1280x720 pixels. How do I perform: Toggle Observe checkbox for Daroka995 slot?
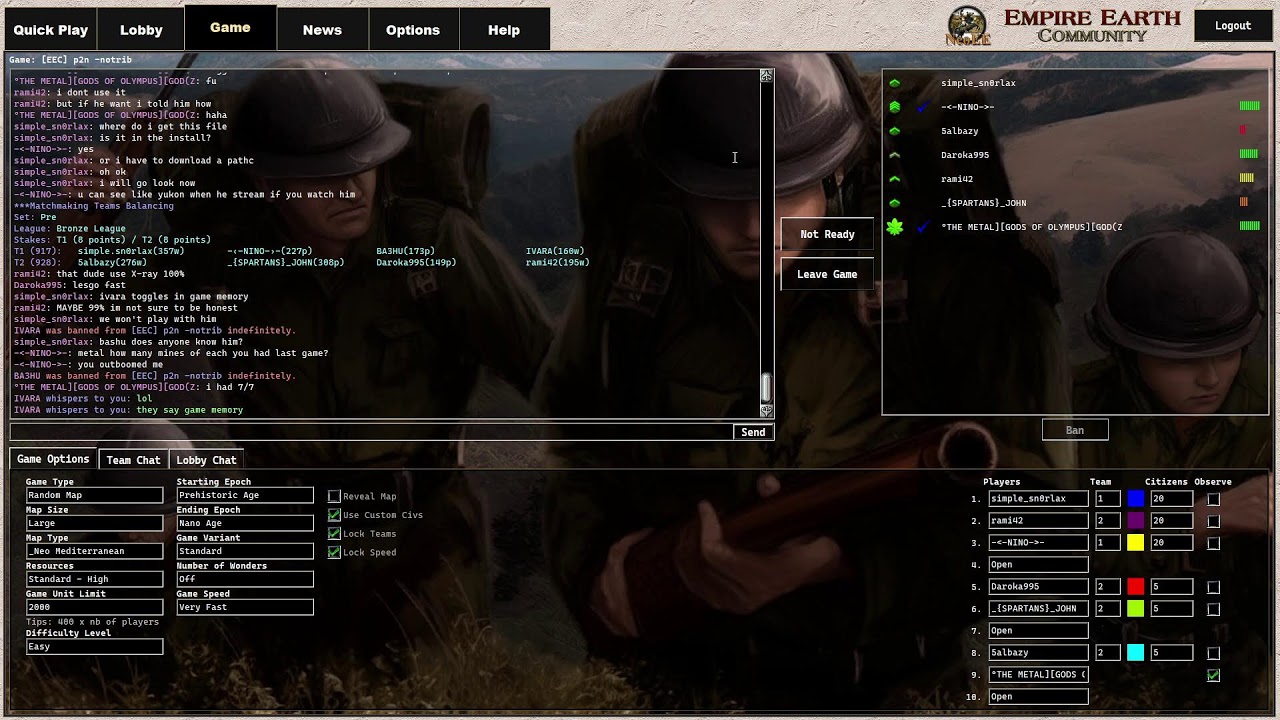click(x=1213, y=587)
